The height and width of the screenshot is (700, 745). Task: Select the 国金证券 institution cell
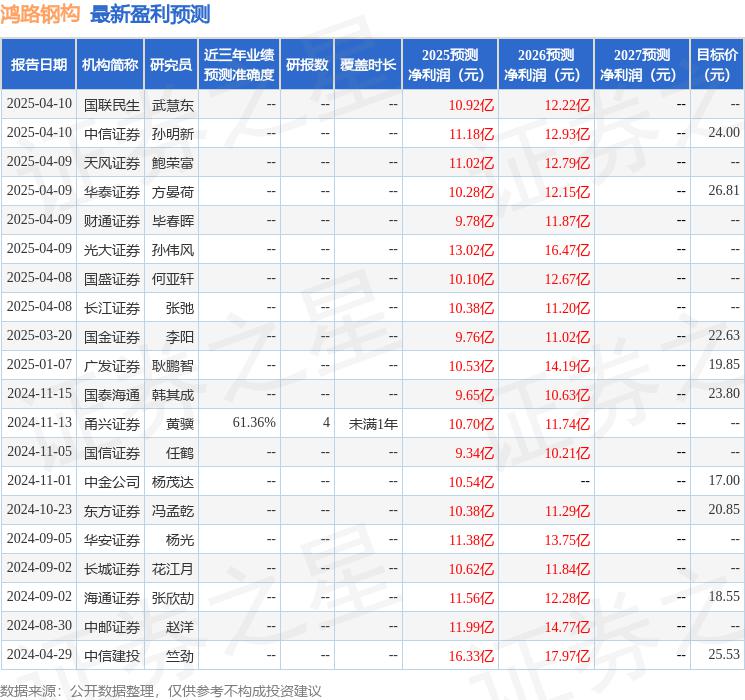pyautogui.click(x=112, y=337)
